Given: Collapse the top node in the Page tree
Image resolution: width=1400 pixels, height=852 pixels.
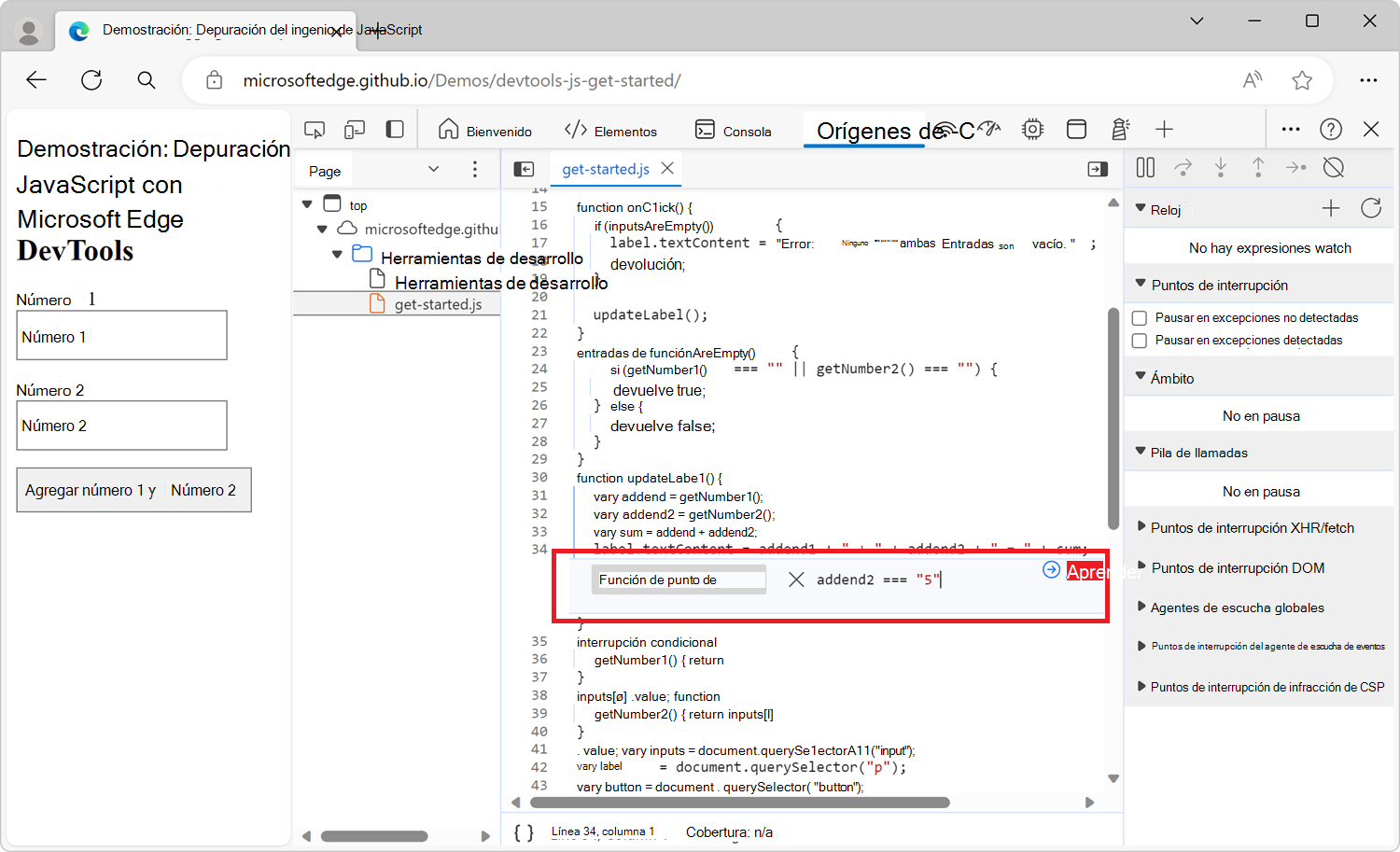Looking at the screenshot, I should coord(307,203).
